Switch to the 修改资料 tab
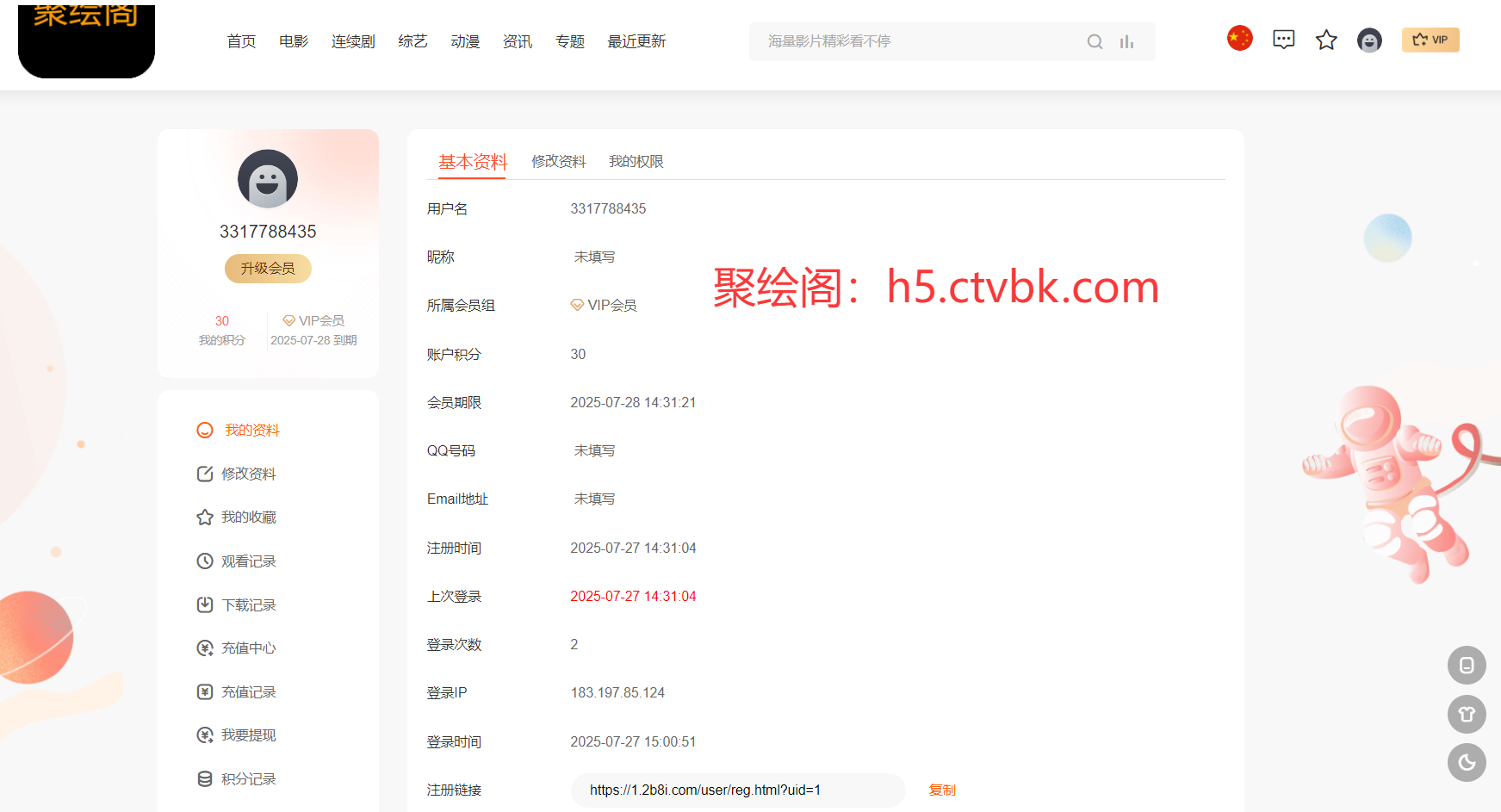This screenshot has height=812, width=1501. [558, 161]
